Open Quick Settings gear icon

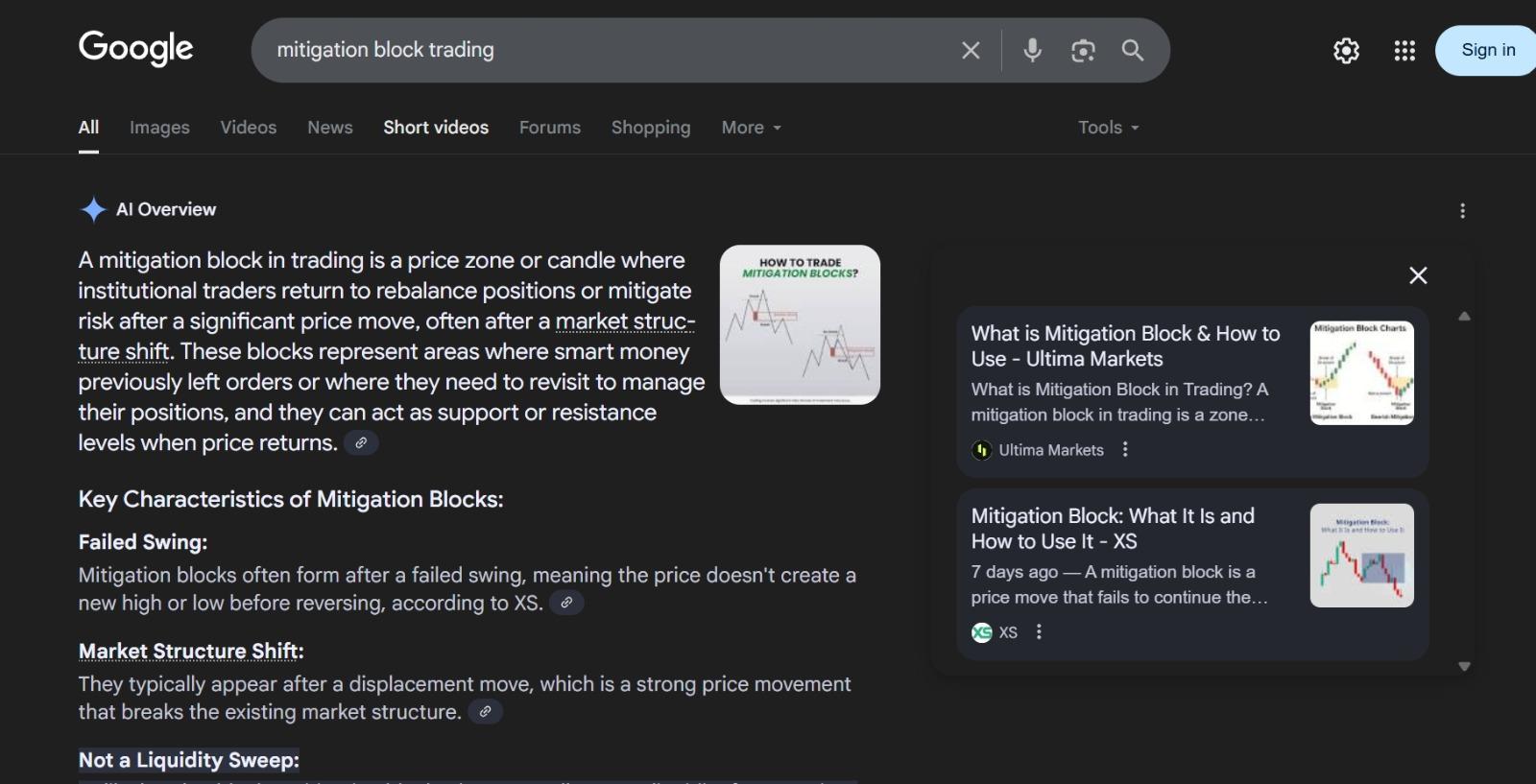coord(1346,50)
